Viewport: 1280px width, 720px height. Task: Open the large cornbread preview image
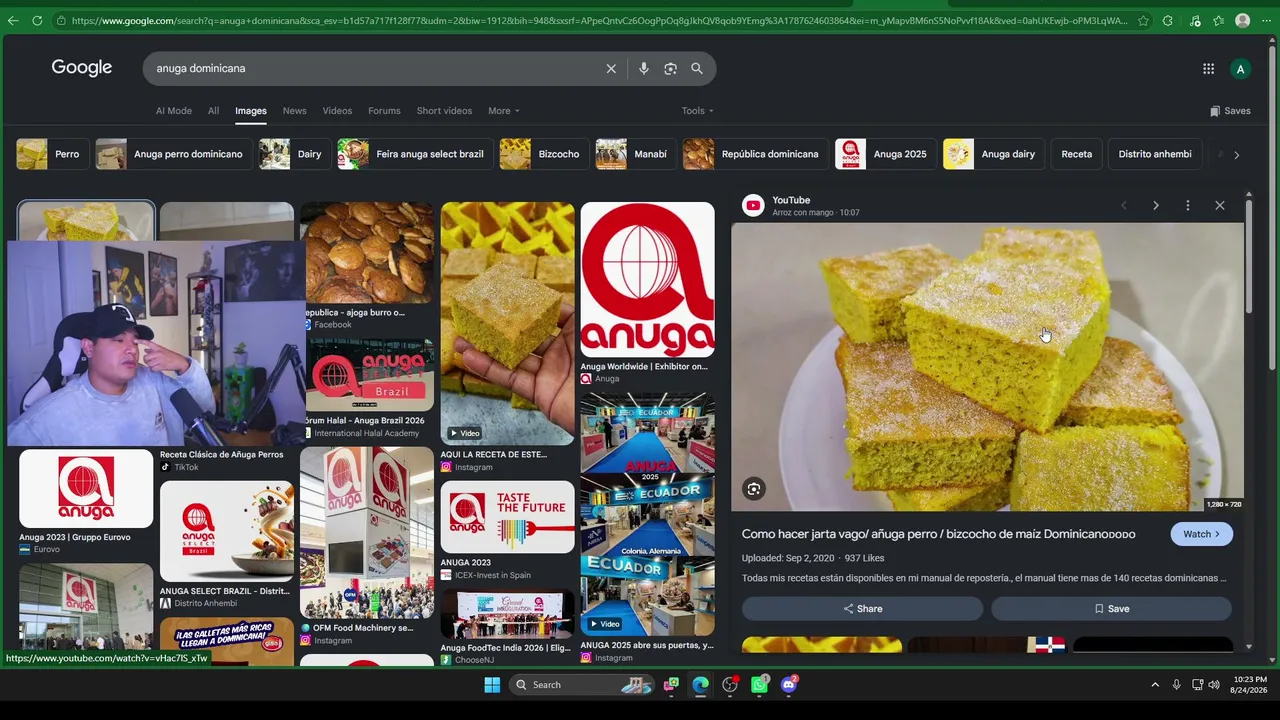988,367
